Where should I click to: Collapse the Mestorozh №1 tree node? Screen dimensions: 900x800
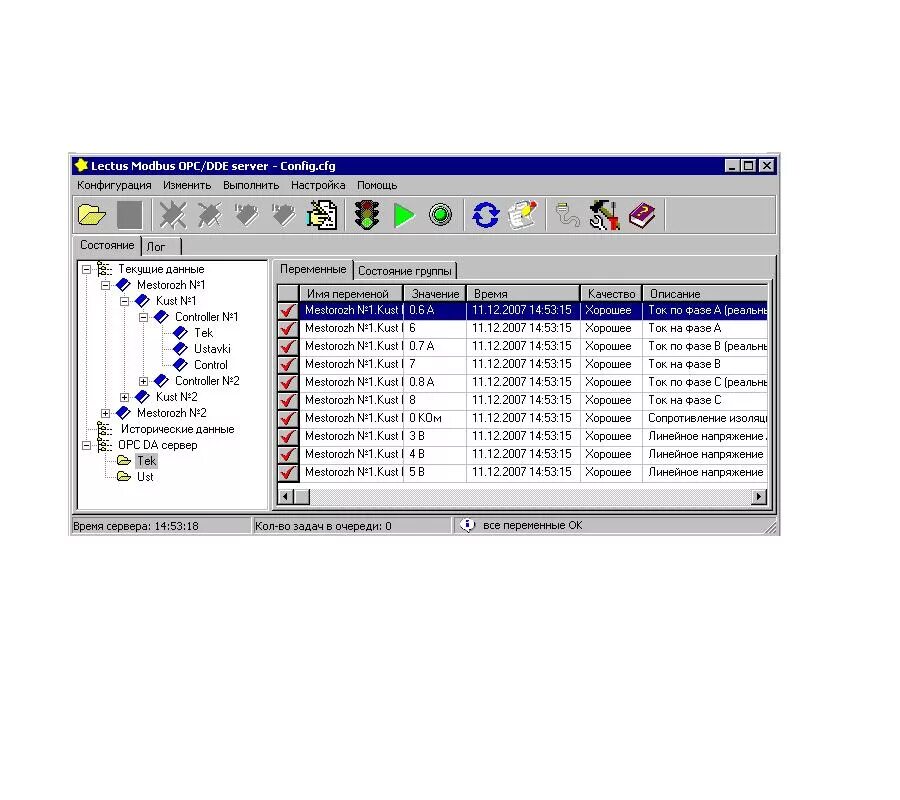coord(106,285)
